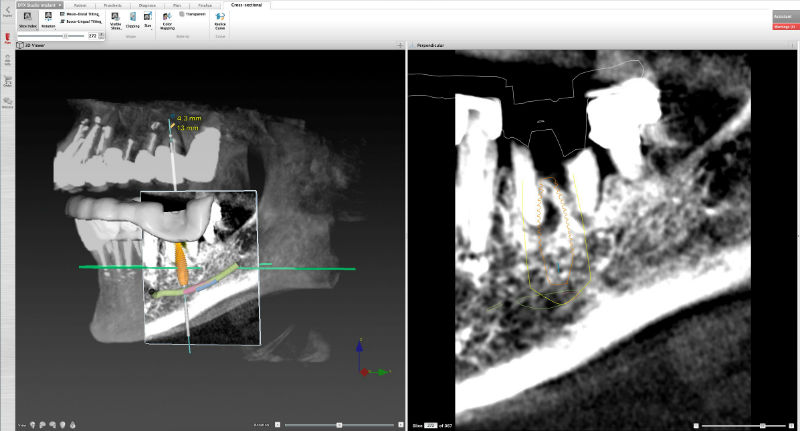
Task: Click the red Warnings button
Action: point(785,25)
